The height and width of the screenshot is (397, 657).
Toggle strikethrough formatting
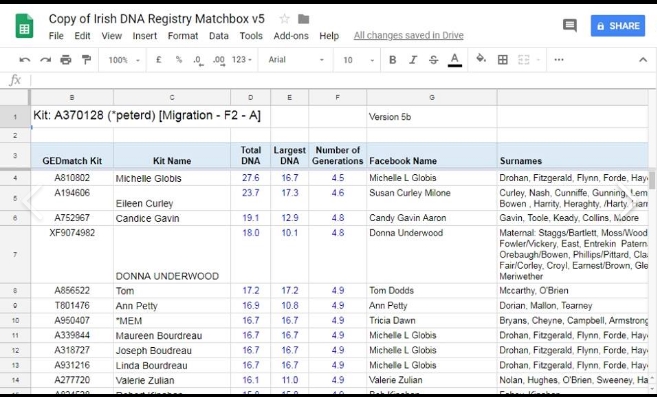coord(434,60)
